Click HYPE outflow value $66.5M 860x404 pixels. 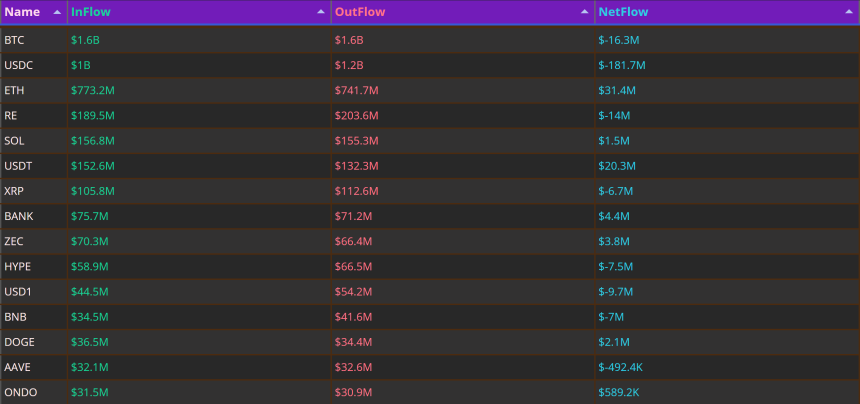click(354, 267)
